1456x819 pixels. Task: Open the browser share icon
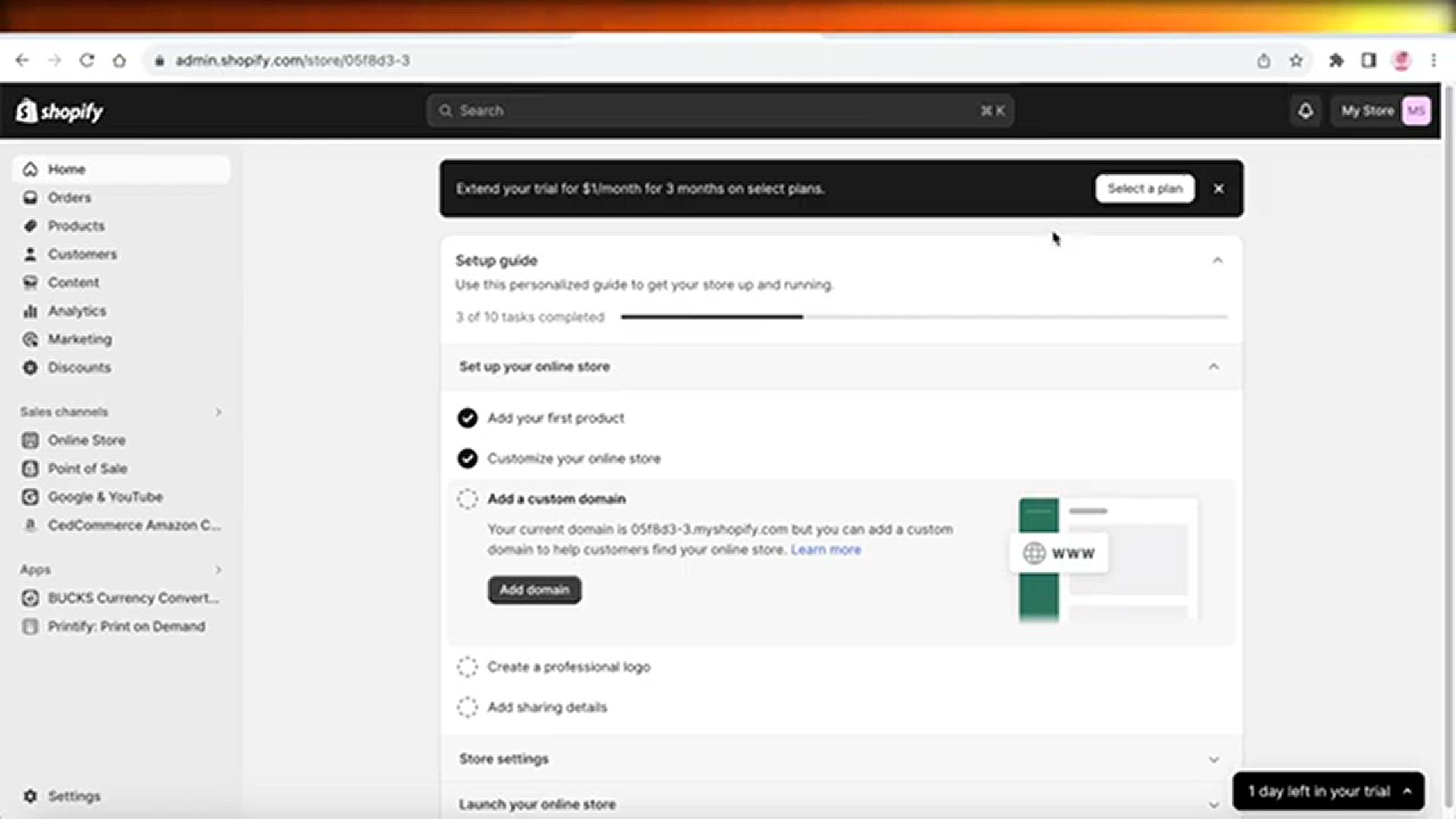pyautogui.click(x=1263, y=61)
